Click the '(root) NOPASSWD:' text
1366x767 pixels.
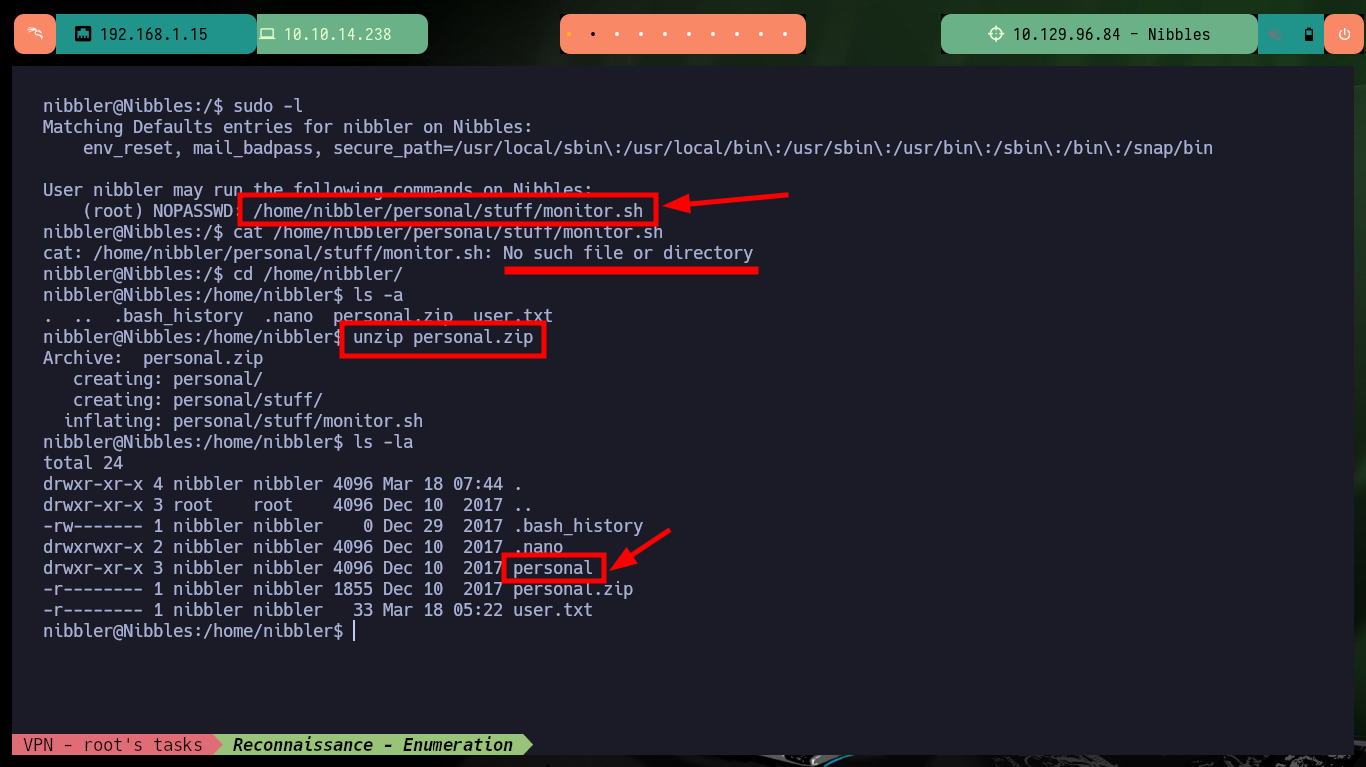(163, 211)
